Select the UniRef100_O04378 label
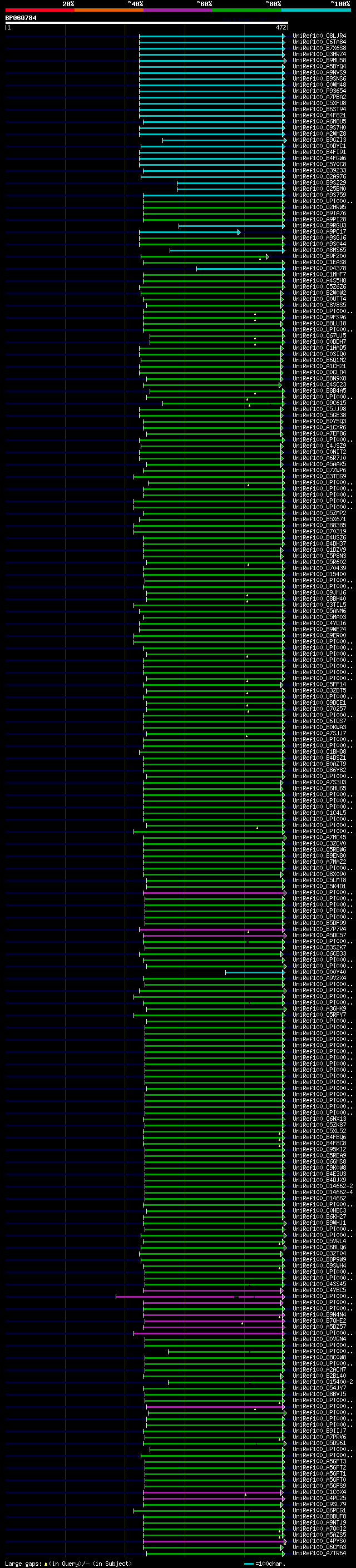This screenshot has height=1568, width=356. coord(319,269)
